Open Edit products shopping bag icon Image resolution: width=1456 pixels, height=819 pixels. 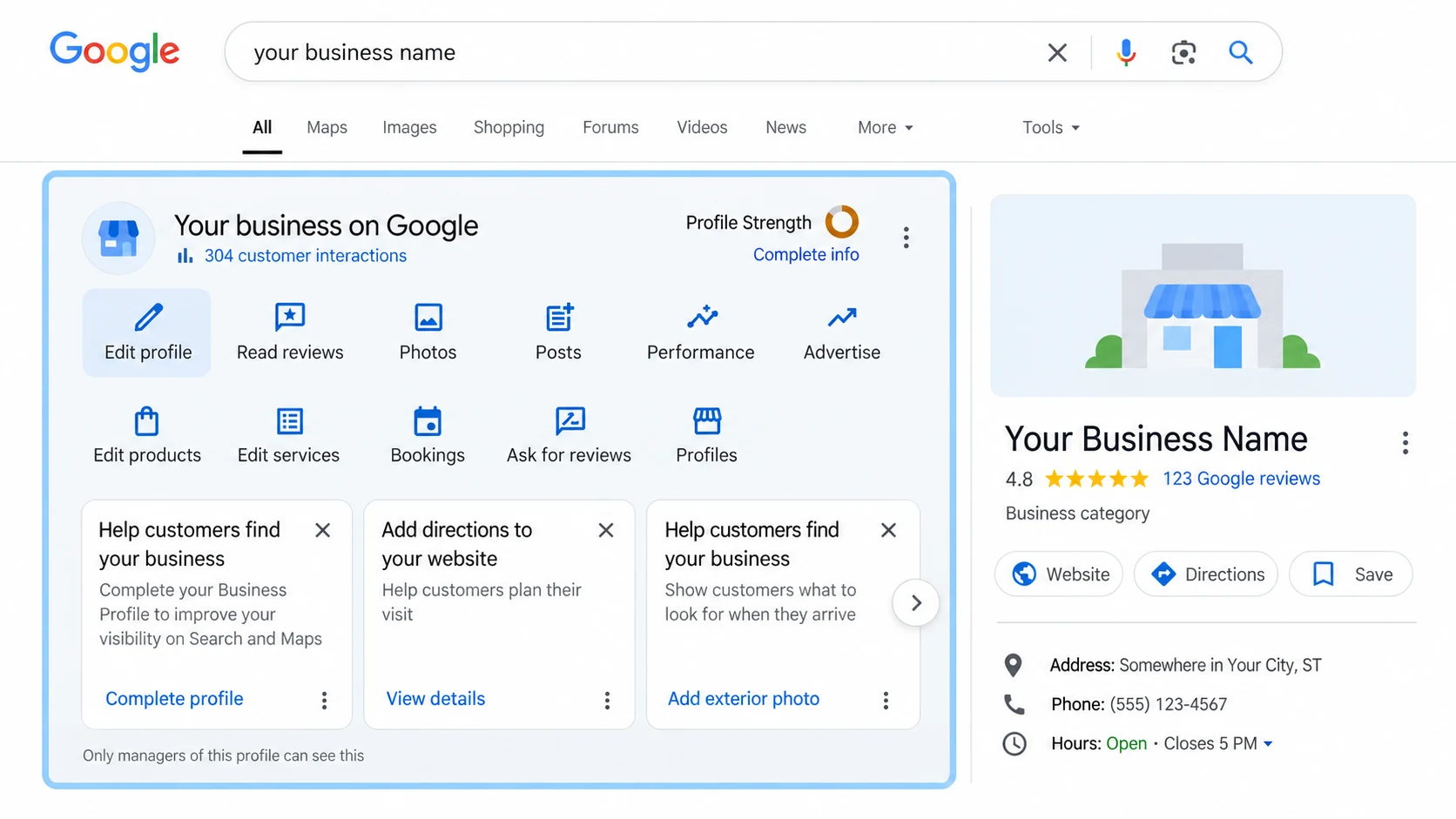147,421
